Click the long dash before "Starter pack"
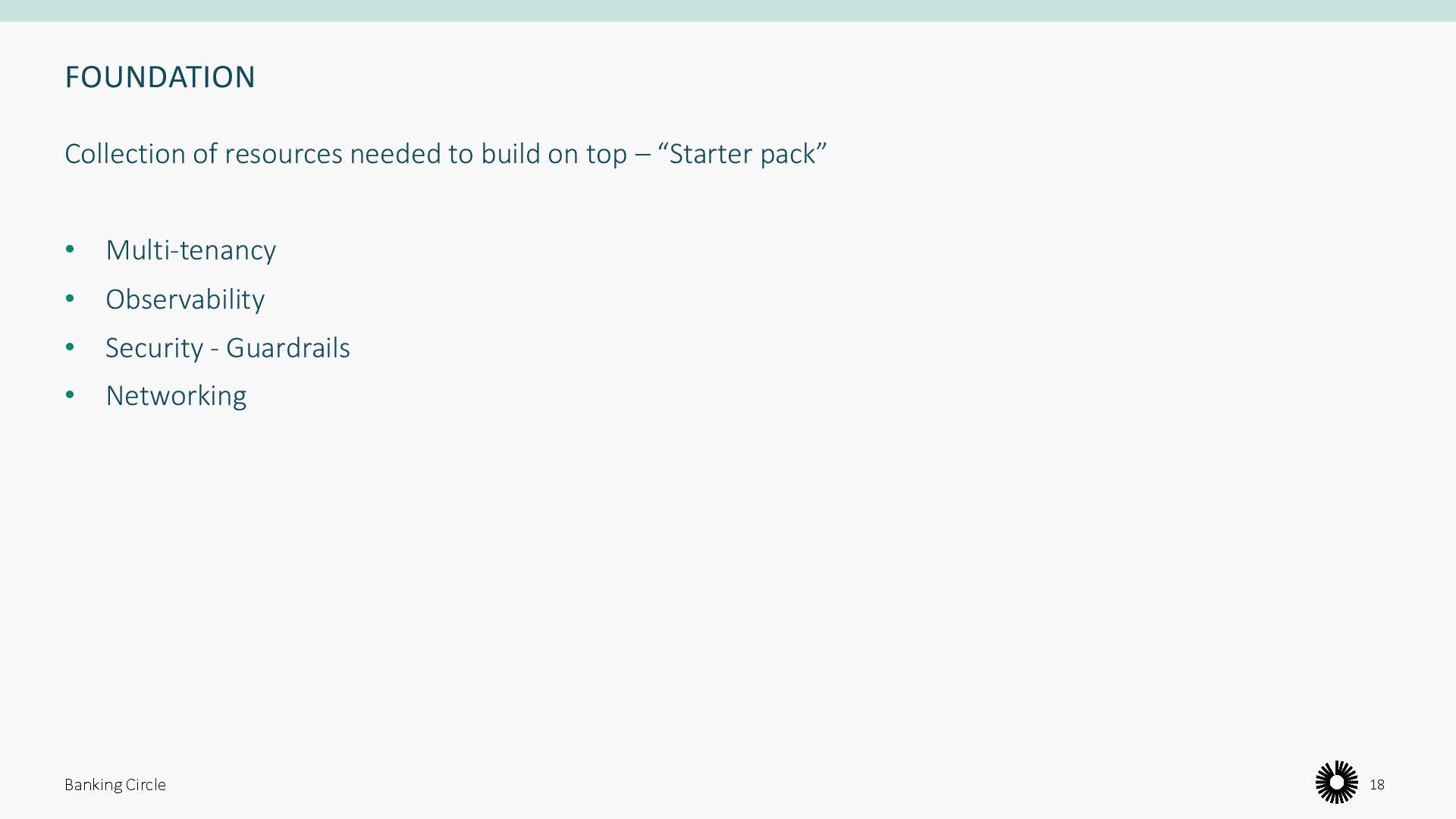Image resolution: width=1456 pixels, height=819 pixels. coord(642,155)
